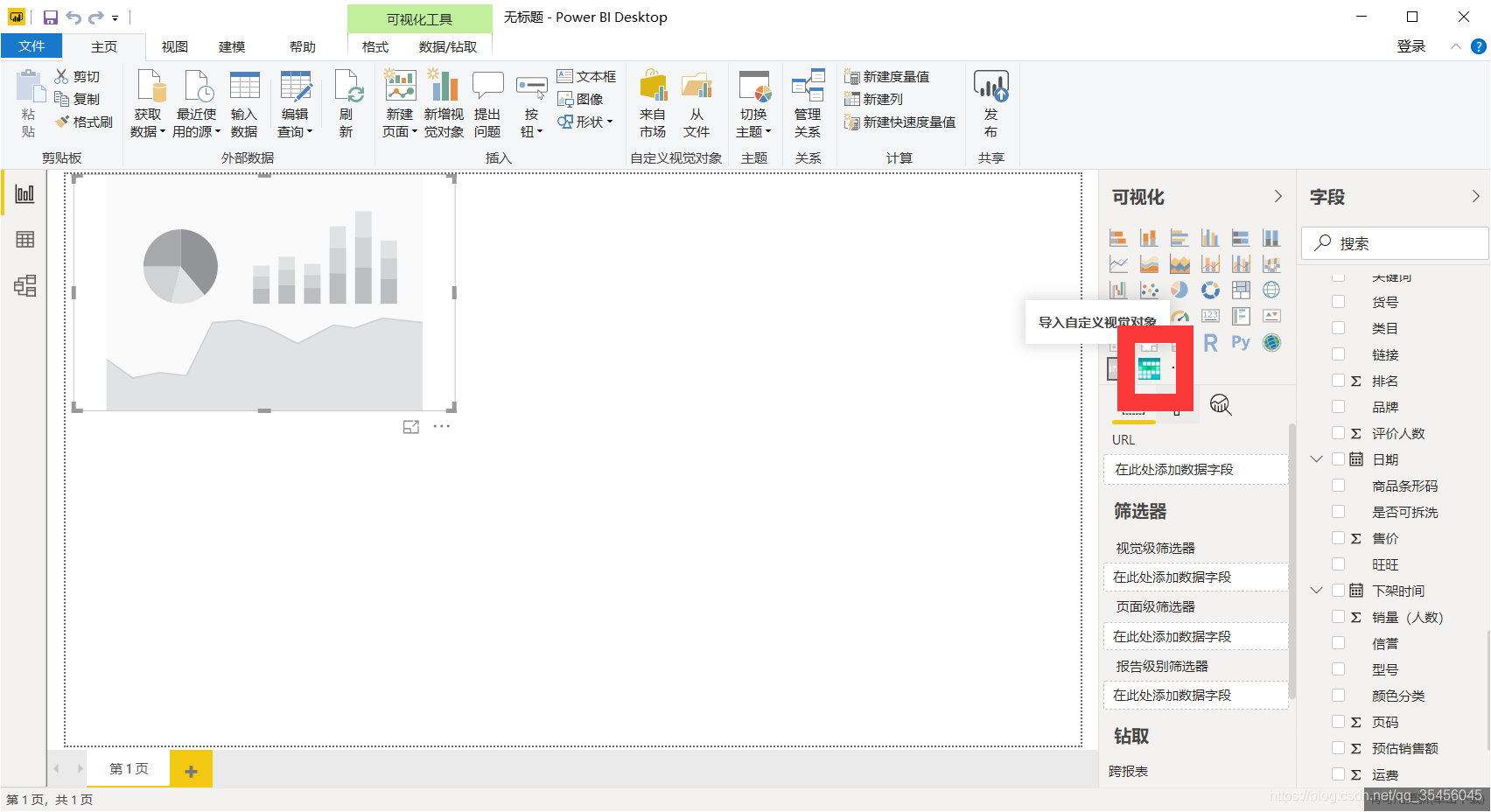The image size is (1491, 812).
Task: Select the stacked column chart visual
Action: point(1149,237)
